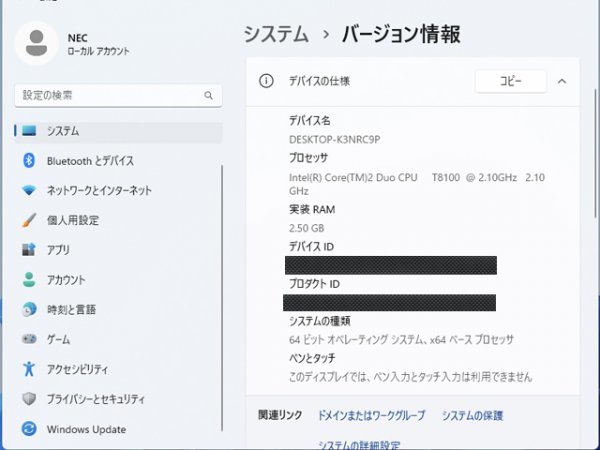Click the right content scrollbar

[x=595, y=153]
